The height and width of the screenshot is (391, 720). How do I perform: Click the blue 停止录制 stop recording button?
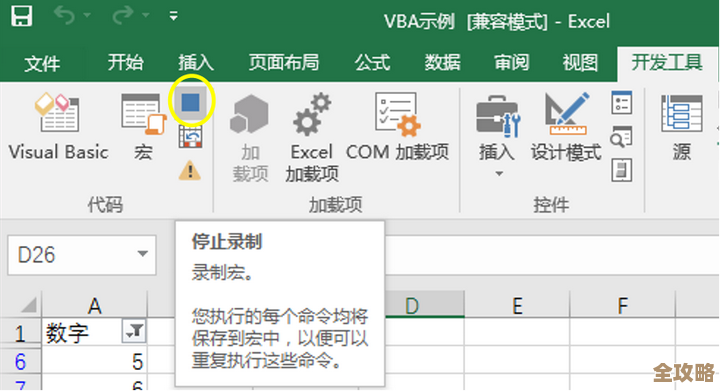(190, 102)
